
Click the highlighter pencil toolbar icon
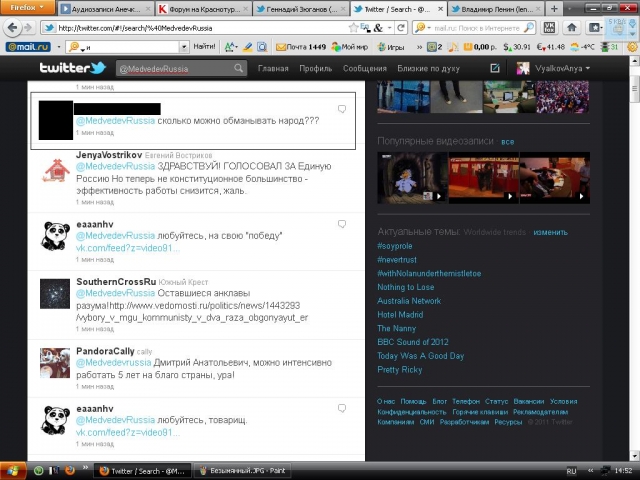[247, 47]
